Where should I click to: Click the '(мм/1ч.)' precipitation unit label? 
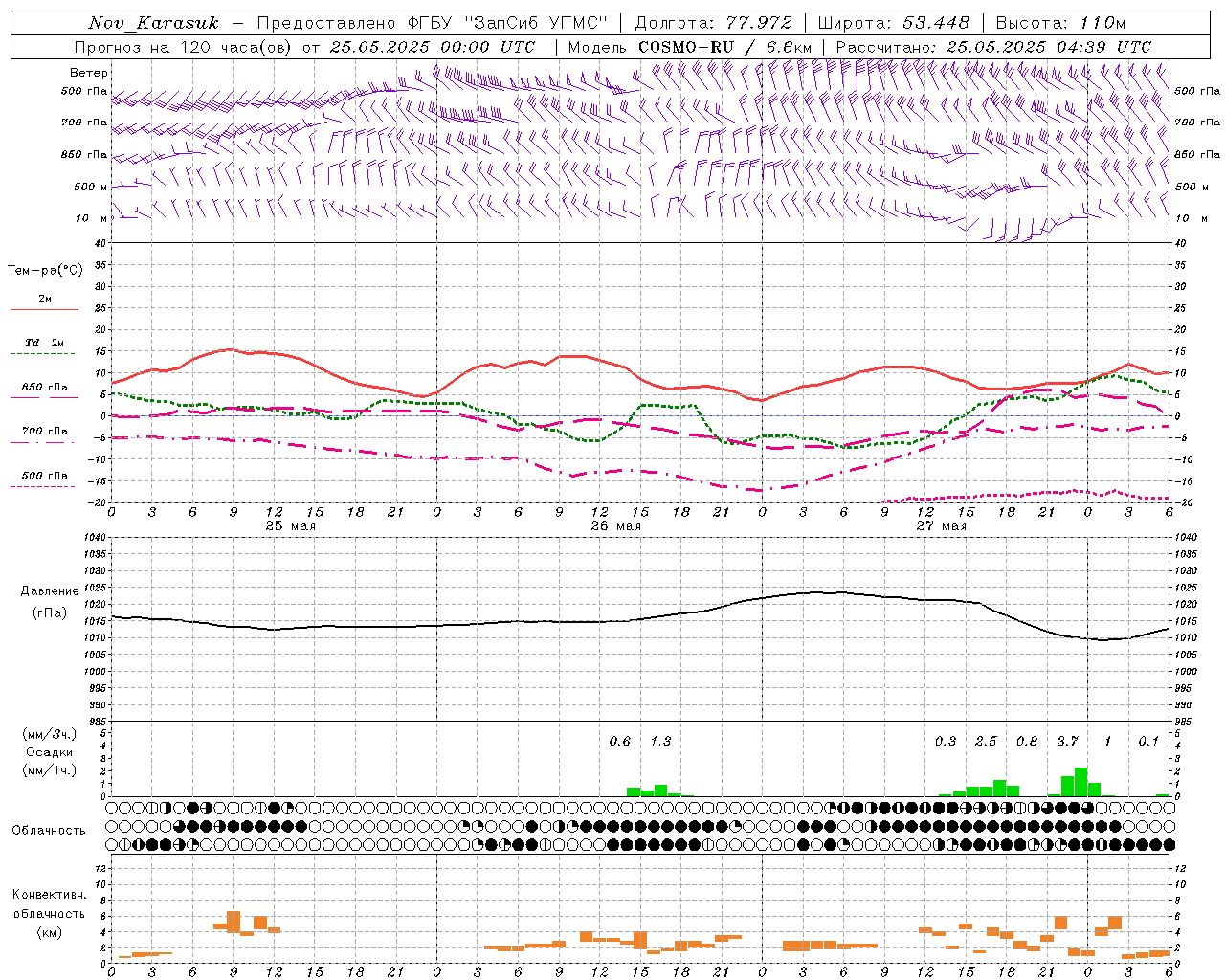[49, 770]
